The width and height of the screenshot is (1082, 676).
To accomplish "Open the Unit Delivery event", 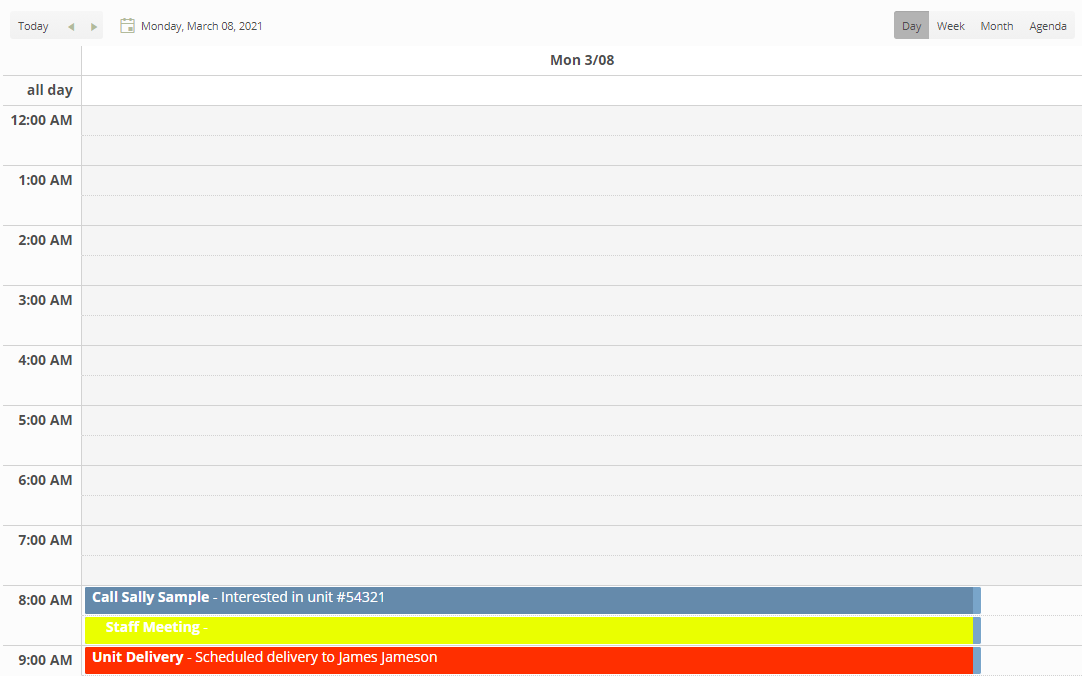I will pyautogui.click(x=532, y=660).
